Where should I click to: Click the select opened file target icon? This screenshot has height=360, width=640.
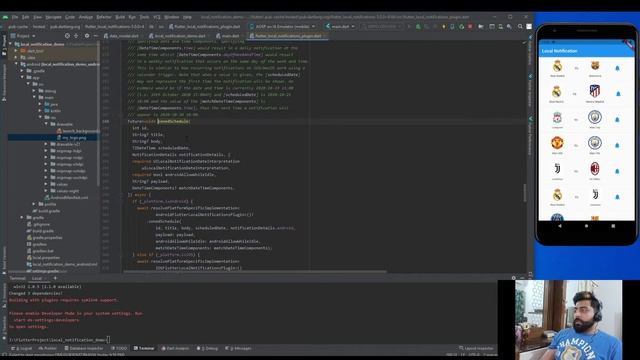pyautogui.click(x=67, y=36)
